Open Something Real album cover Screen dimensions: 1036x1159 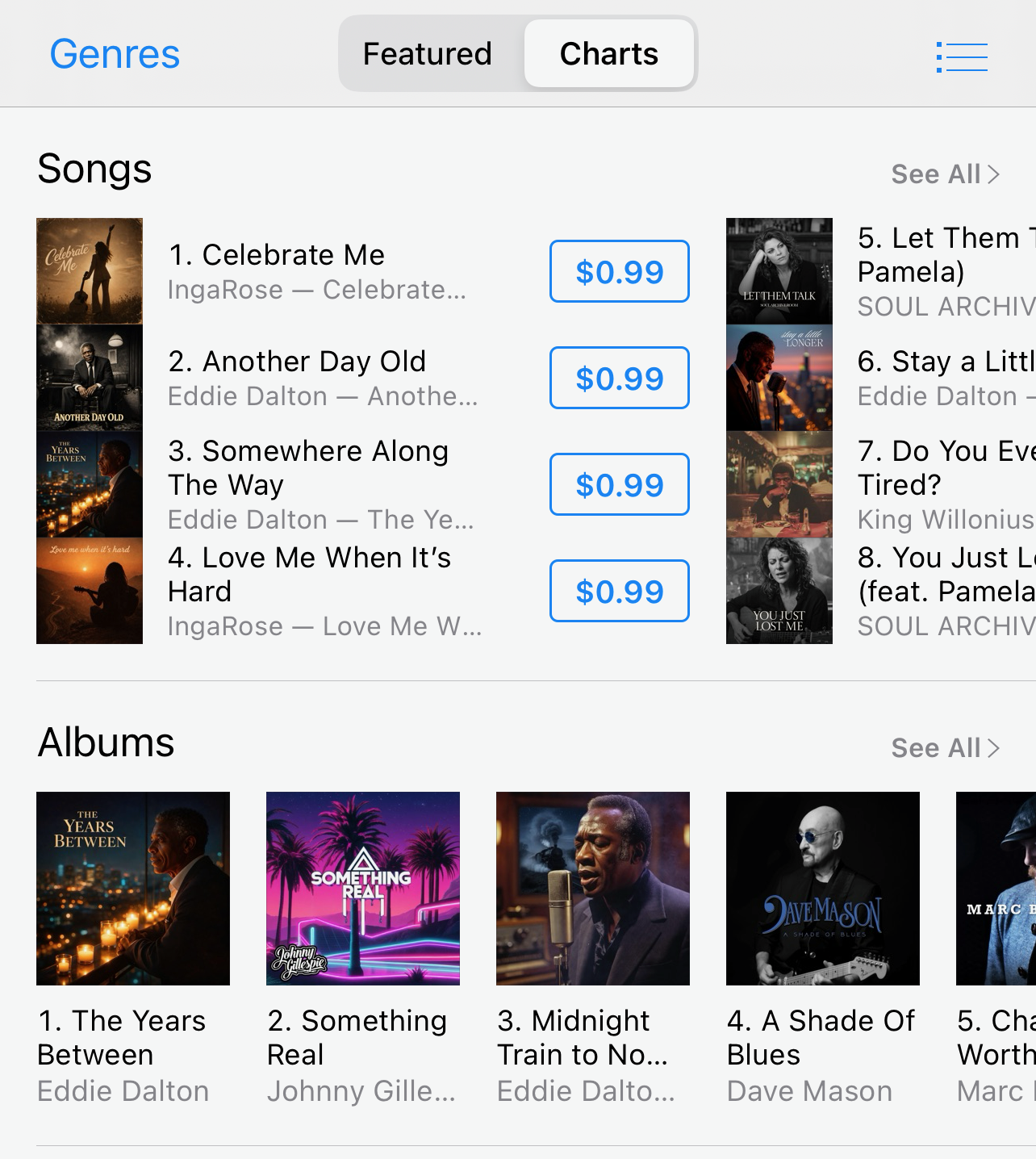(x=363, y=889)
